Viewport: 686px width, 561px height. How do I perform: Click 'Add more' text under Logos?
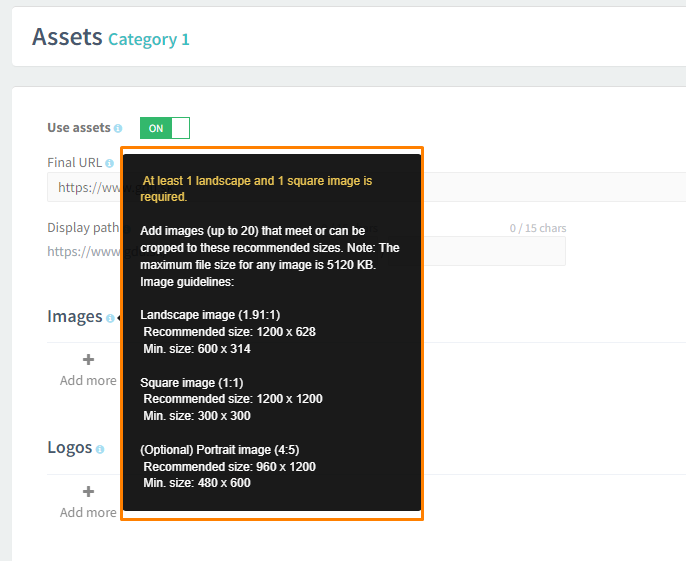(88, 512)
